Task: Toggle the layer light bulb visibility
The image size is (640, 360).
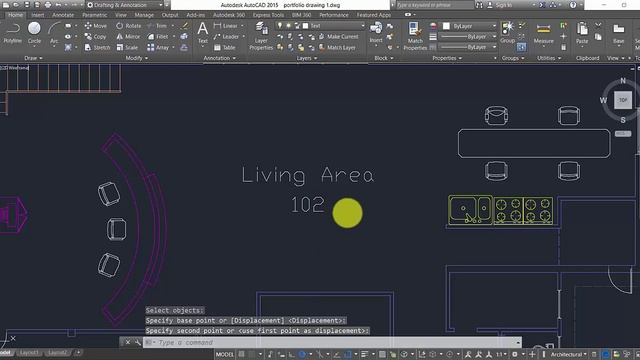Action: point(280,26)
